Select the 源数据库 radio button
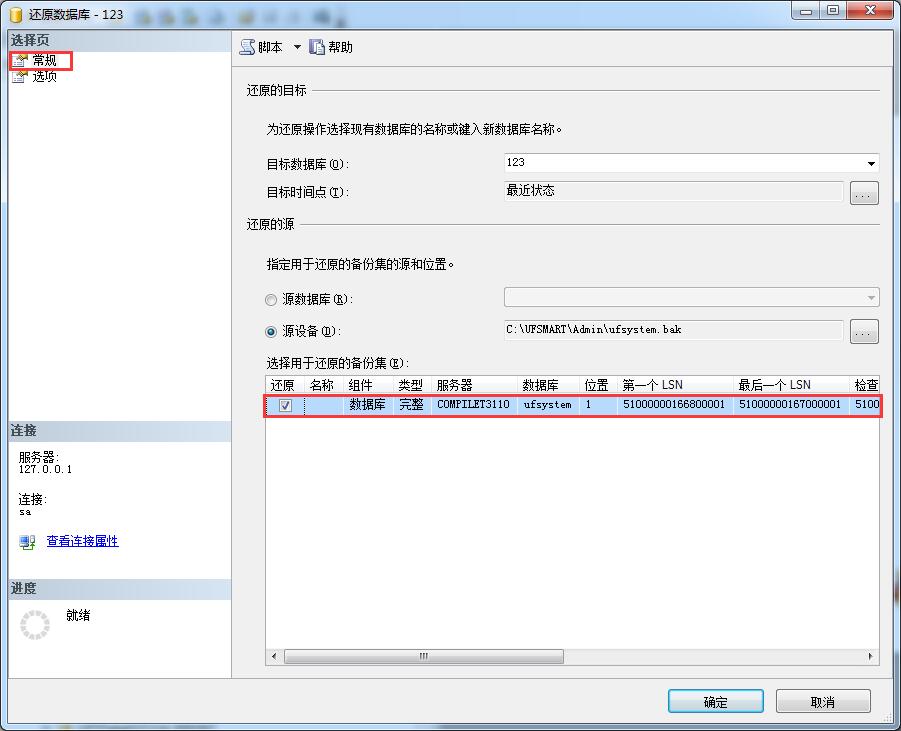Image resolution: width=901 pixels, height=731 pixels. click(271, 299)
